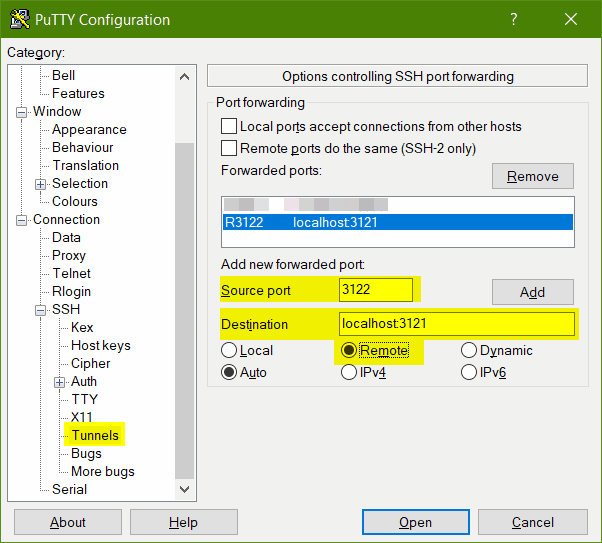Go to the Appearance settings category

pos(89,129)
